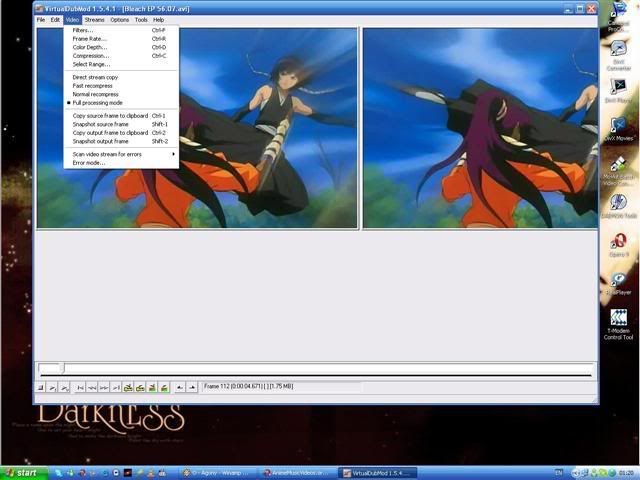640x480 pixels.
Task: Choose Error mode... menu entry
Action: pos(121,163)
